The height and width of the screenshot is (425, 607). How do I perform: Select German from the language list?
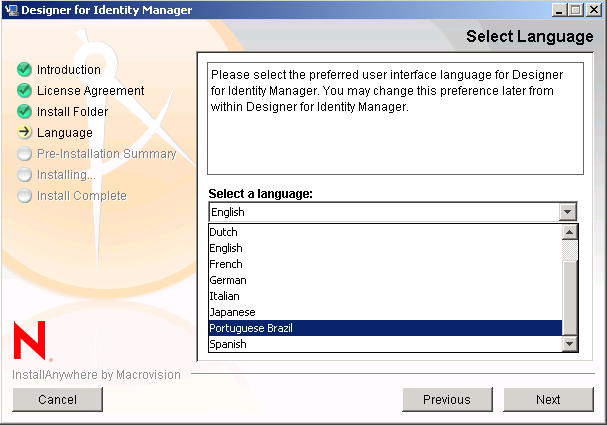point(385,280)
